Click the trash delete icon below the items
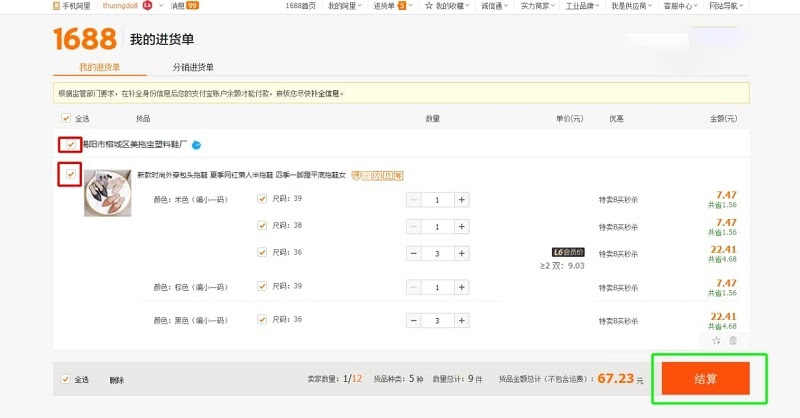Screen dimensions: 800x418 click(733, 340)
